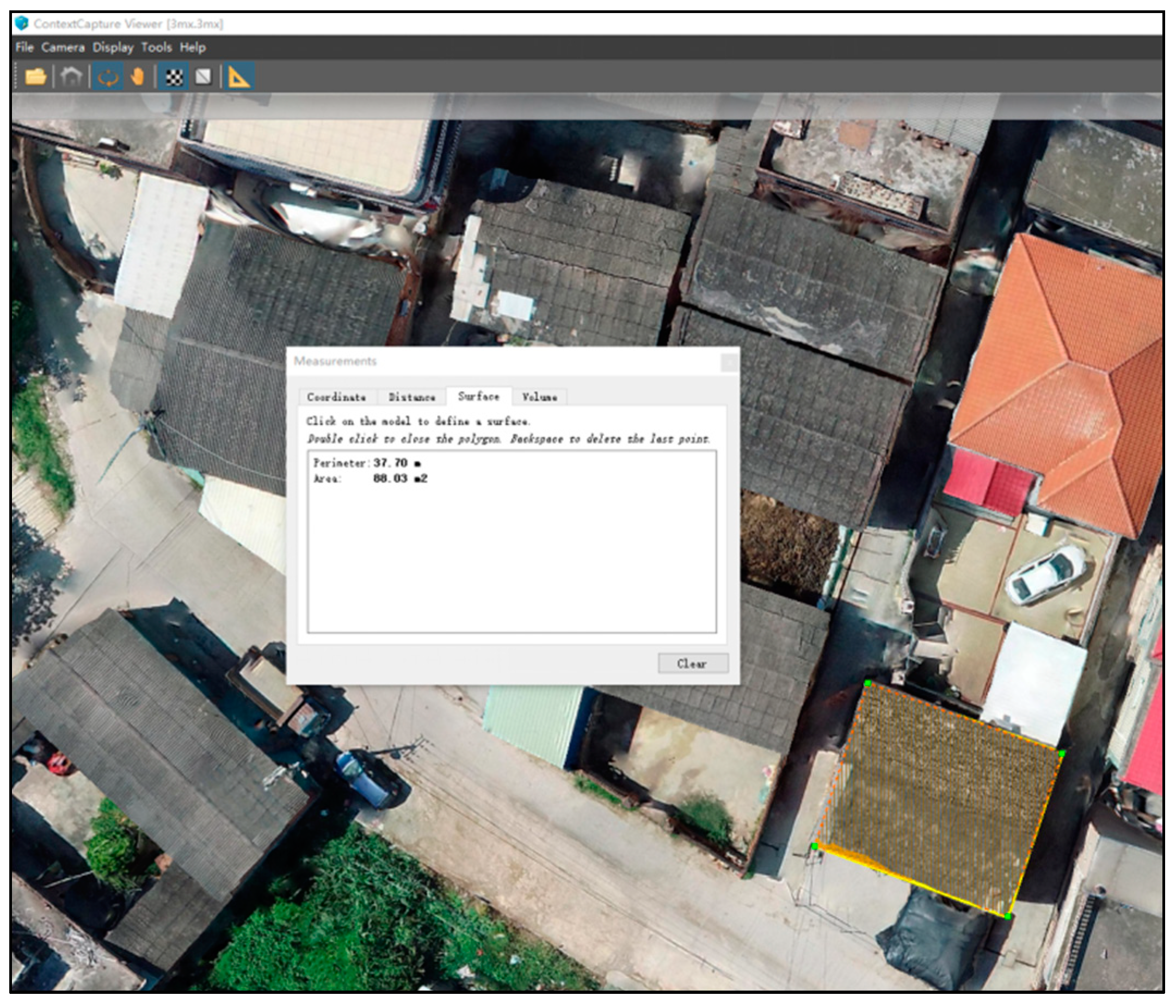The width and height of the screenshot is (1176, 1008).
Task: Toggle the checkerboard texture display icon
Action: [174, 77]
